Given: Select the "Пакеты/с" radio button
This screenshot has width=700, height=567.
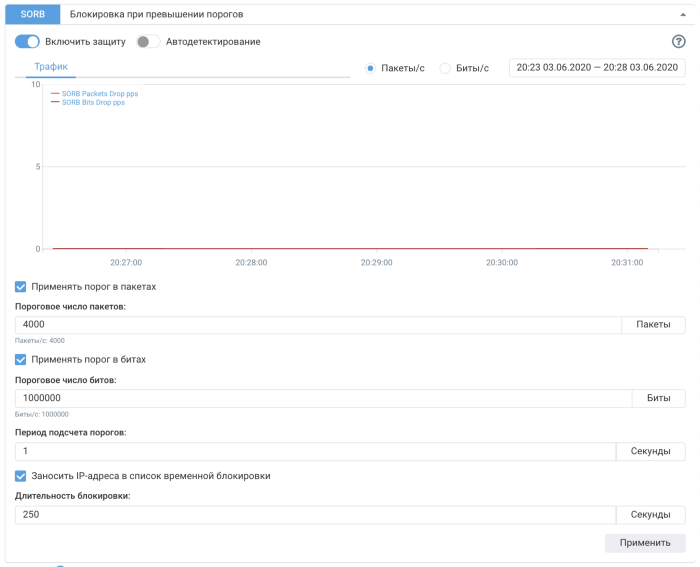Looking at the screenshot, I should coord(371,68).
